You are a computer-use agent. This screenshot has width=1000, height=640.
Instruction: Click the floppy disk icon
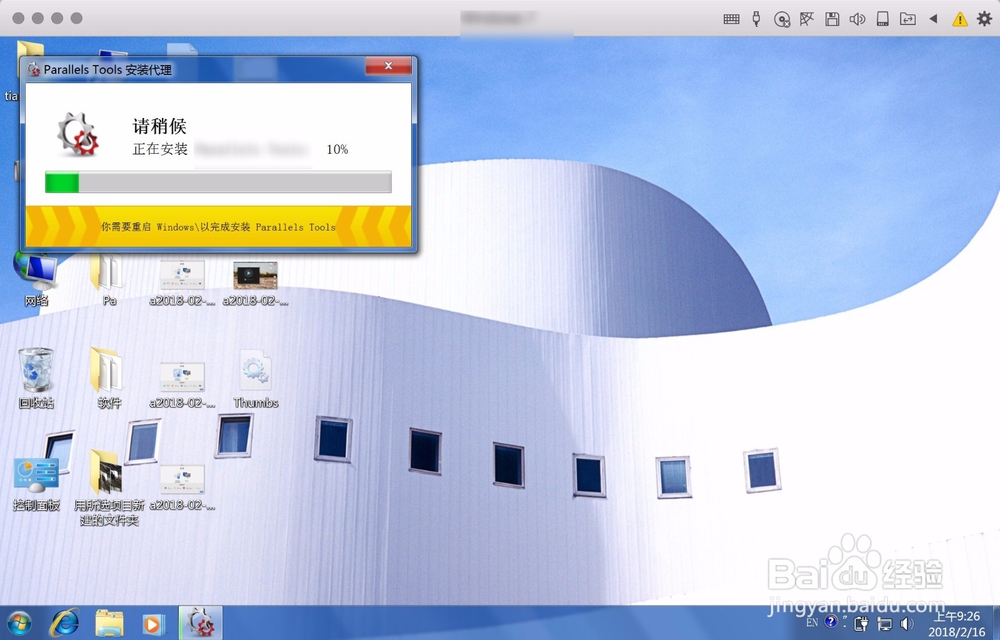pos(832,19)
